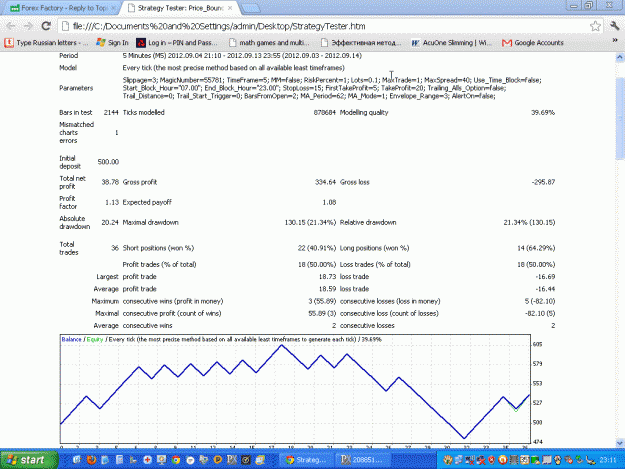This screenshot has height=469, width=625.
Task: Expand the bookmarks overflow chevron
Action: coord(615,41)
